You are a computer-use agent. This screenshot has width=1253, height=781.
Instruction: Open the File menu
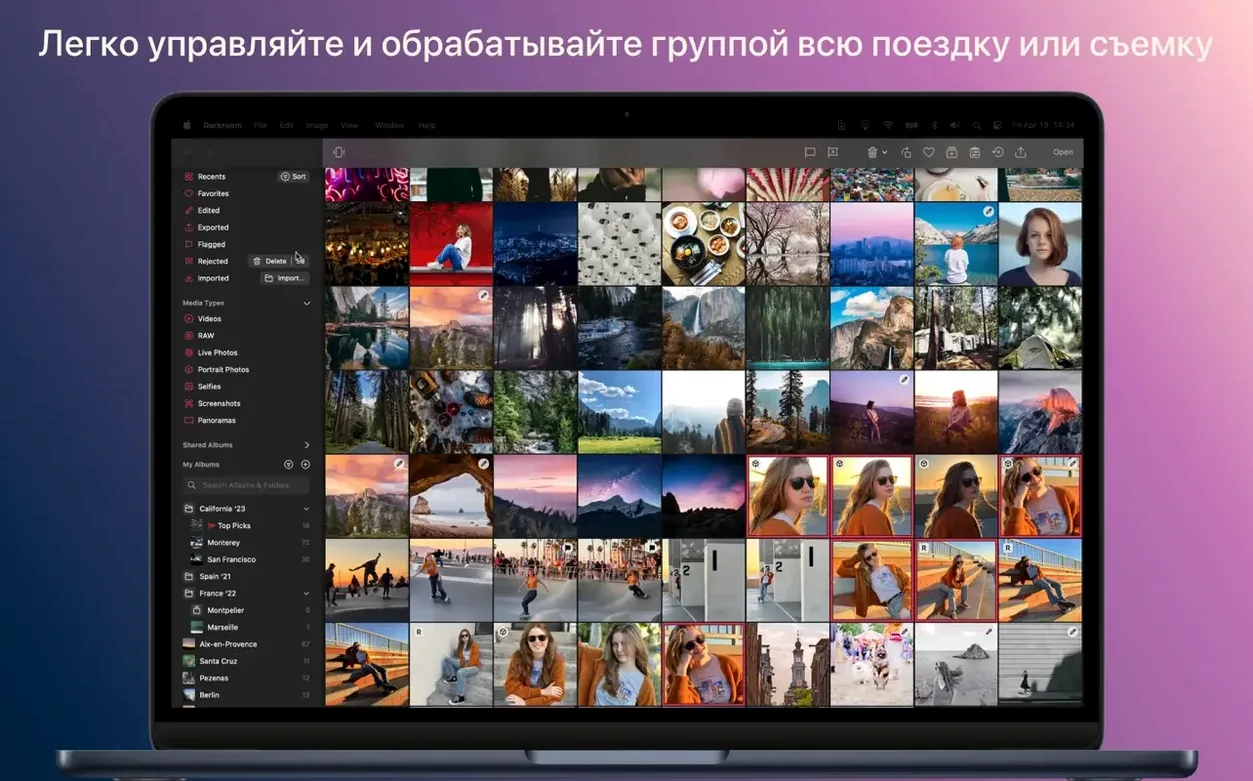point(260,125)
